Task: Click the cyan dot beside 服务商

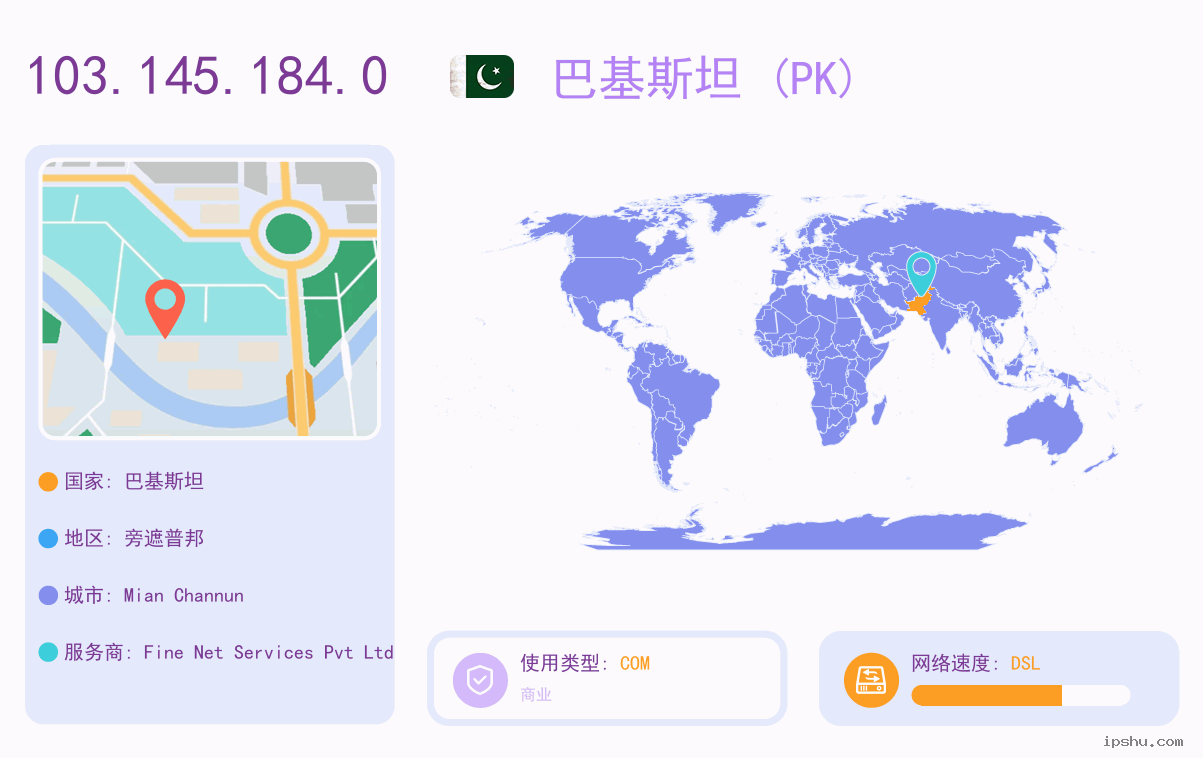Action: (48, 653)
